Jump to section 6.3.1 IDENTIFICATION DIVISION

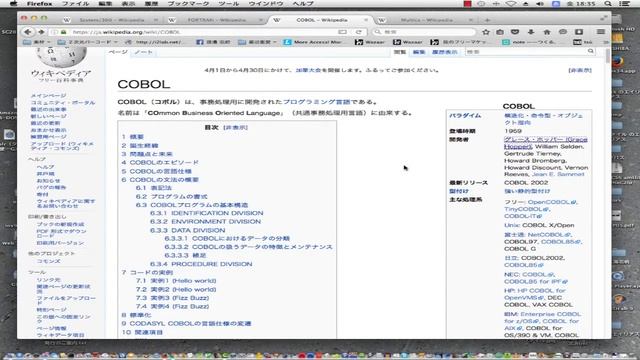tap(207, 213)
